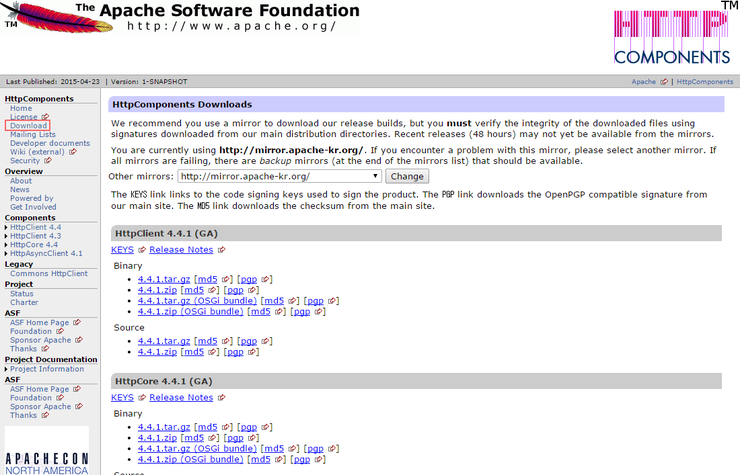Download HttpClient binary 4.4.1.tar.gz (OSGi bundle)
This screenshot has width=740, height=475.
coord(197,301)
